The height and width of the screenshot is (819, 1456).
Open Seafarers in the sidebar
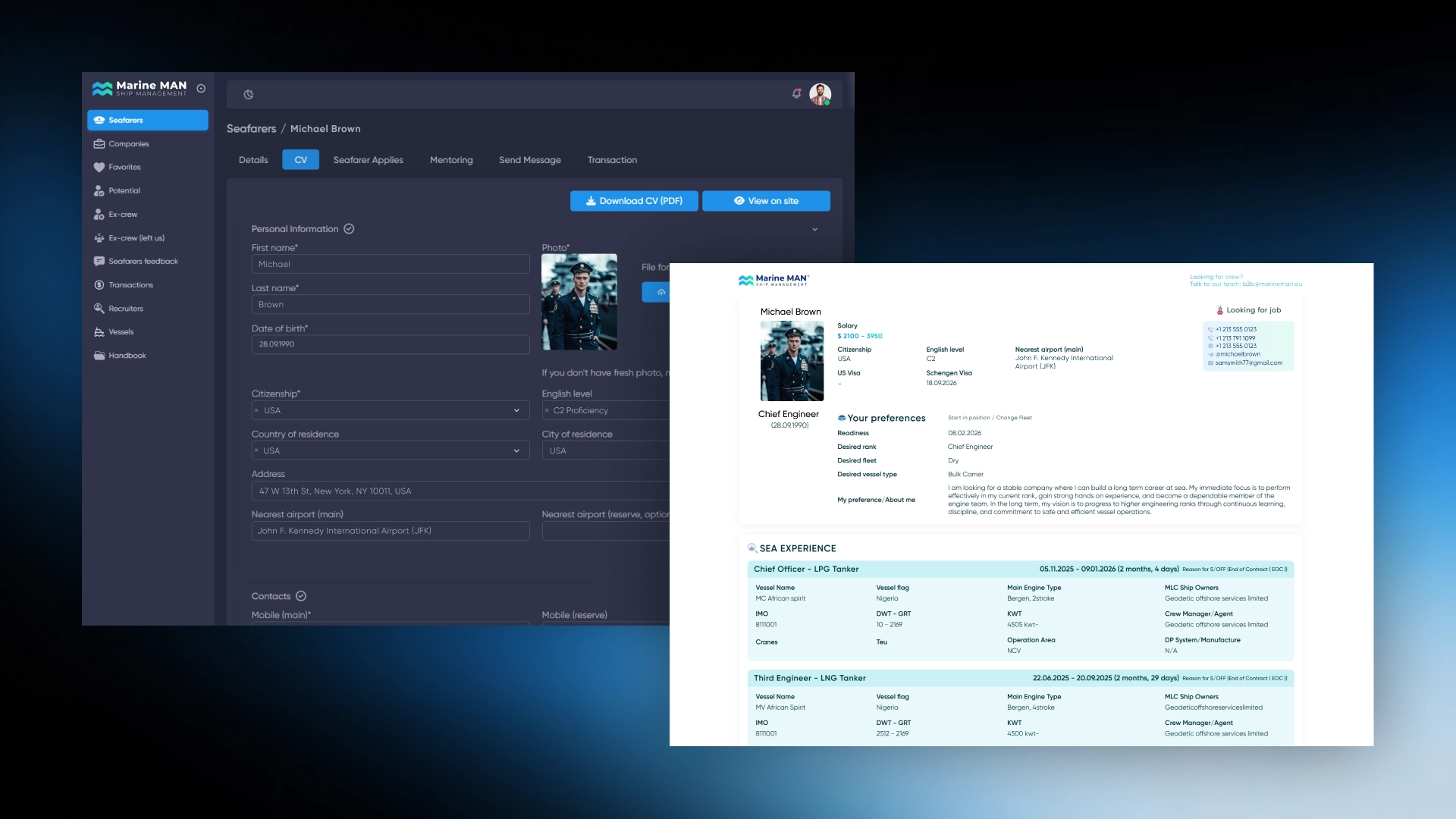[148, 120]
